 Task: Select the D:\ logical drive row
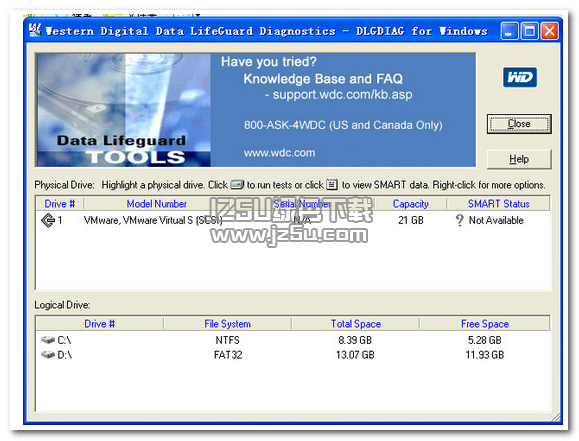[293, 355]
